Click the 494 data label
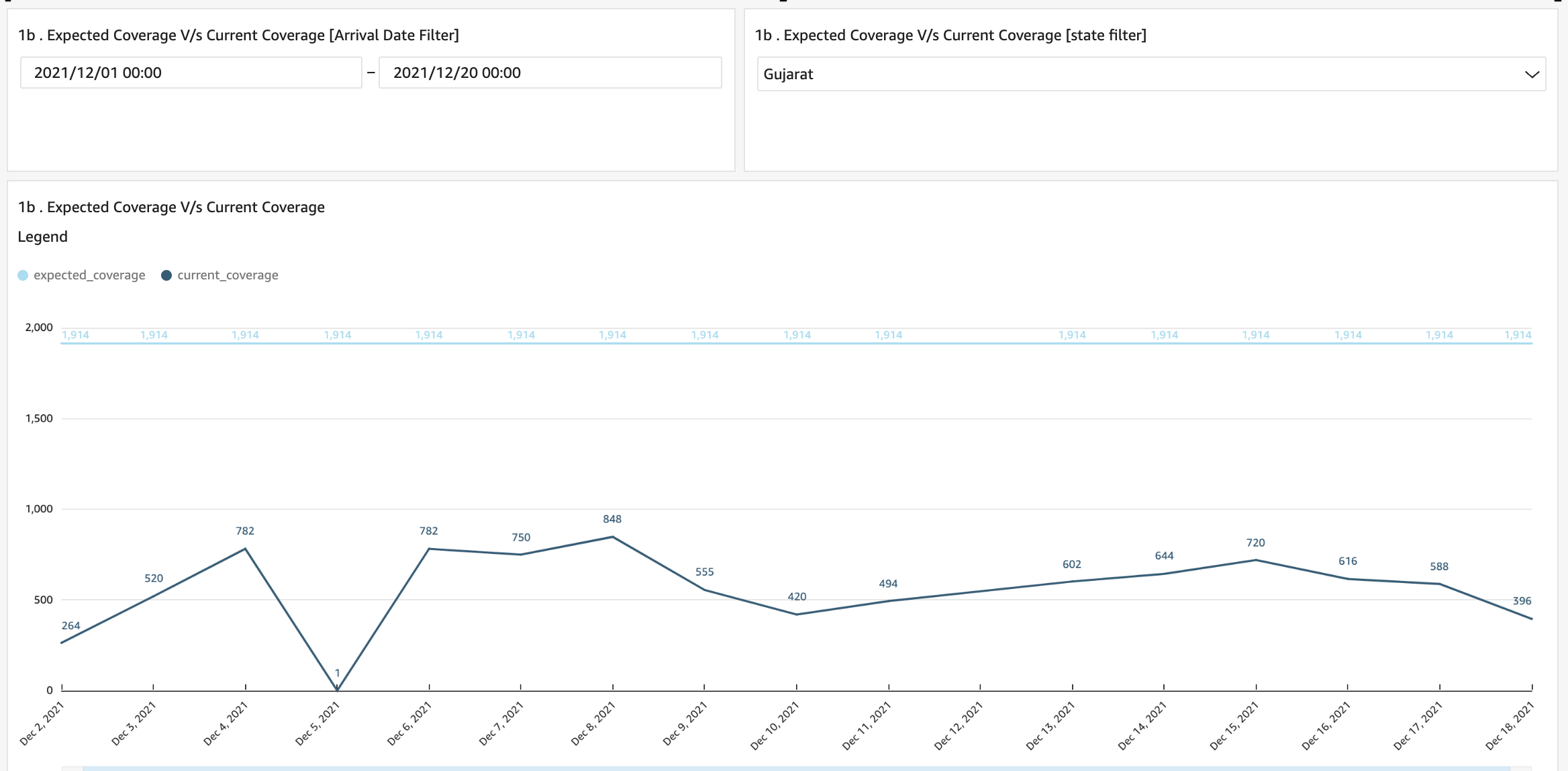 point(888,584)
